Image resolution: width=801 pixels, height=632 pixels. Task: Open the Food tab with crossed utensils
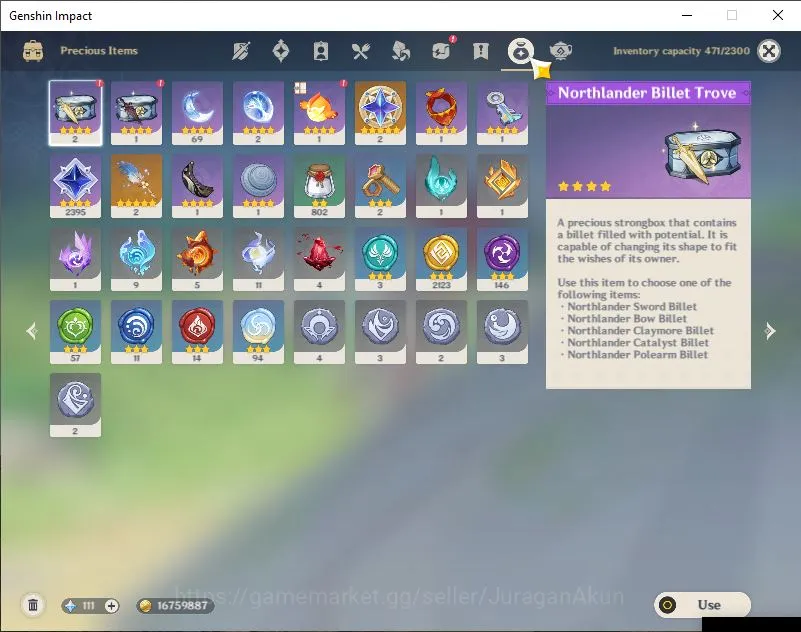[x=361, y=51]
